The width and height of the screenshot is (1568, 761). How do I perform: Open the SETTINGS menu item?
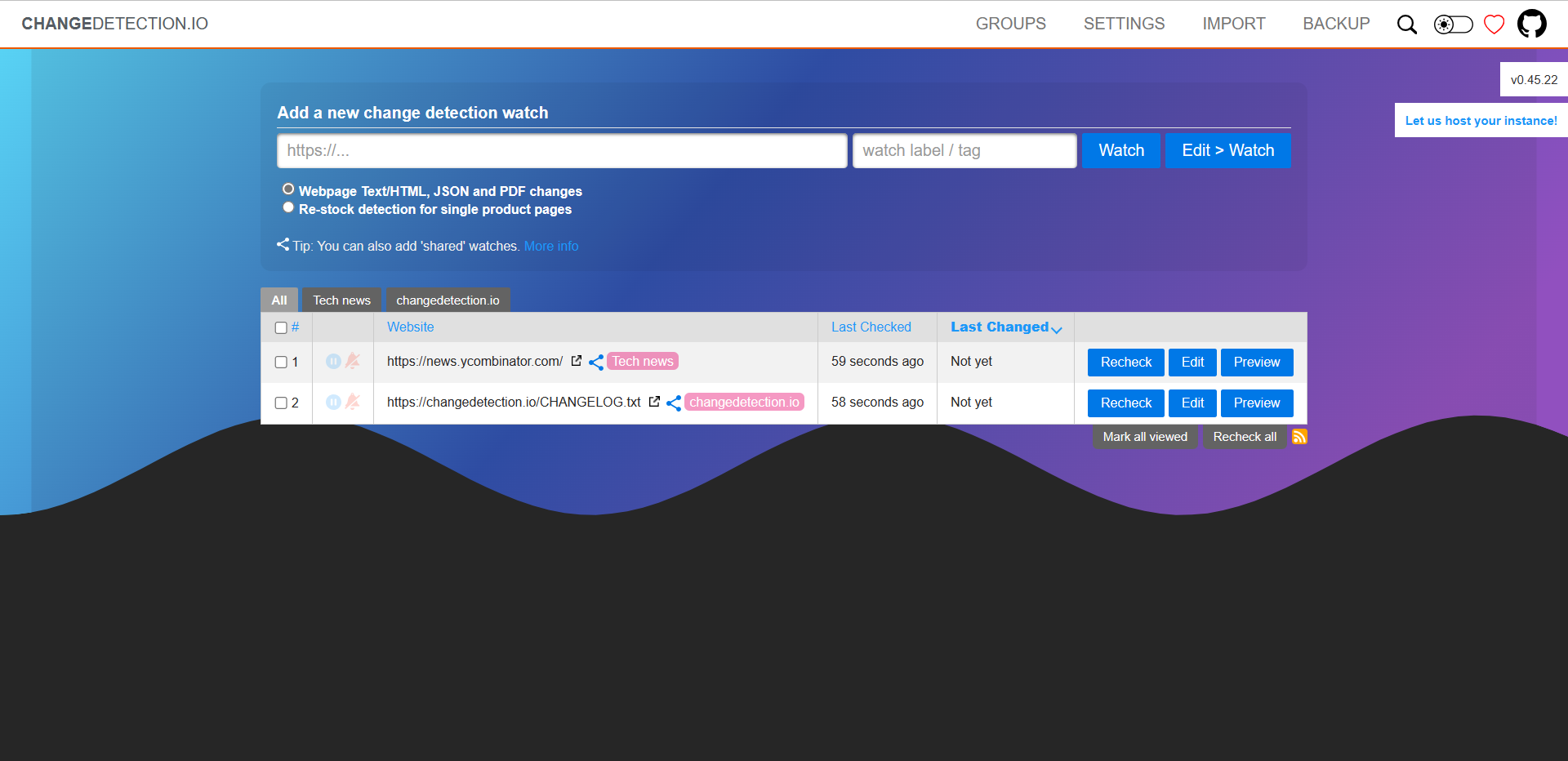(x=1124, y=24)
